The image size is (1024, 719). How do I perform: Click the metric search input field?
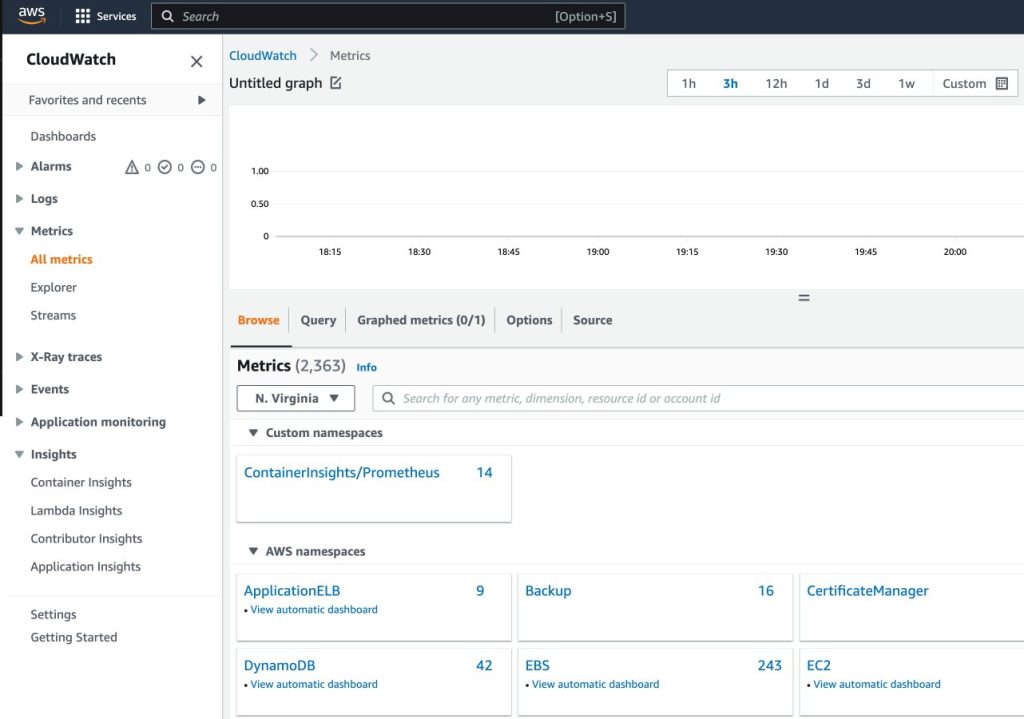pyautogui.click(x=699, y=398)
